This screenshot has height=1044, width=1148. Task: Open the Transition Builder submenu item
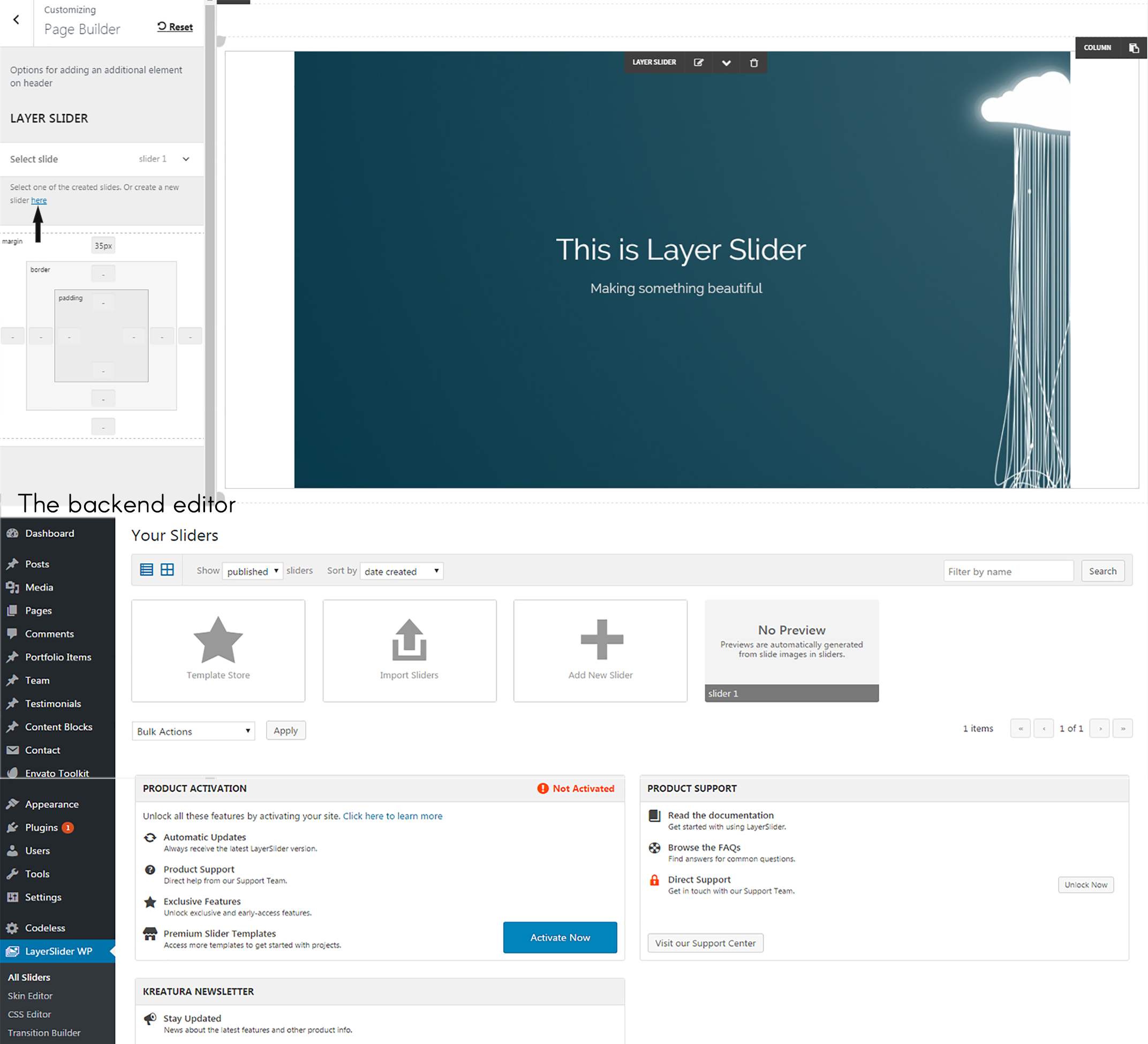pos(44,1033)
